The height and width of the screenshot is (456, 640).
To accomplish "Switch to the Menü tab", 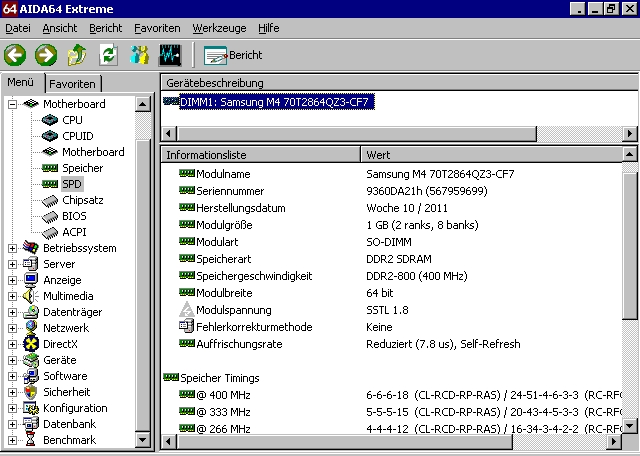I will tap(20, 82).
